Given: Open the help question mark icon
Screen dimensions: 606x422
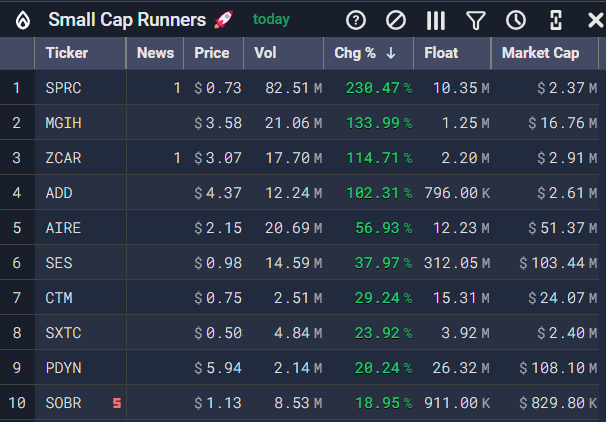Looking at the screenshot, I should [356, 20].
